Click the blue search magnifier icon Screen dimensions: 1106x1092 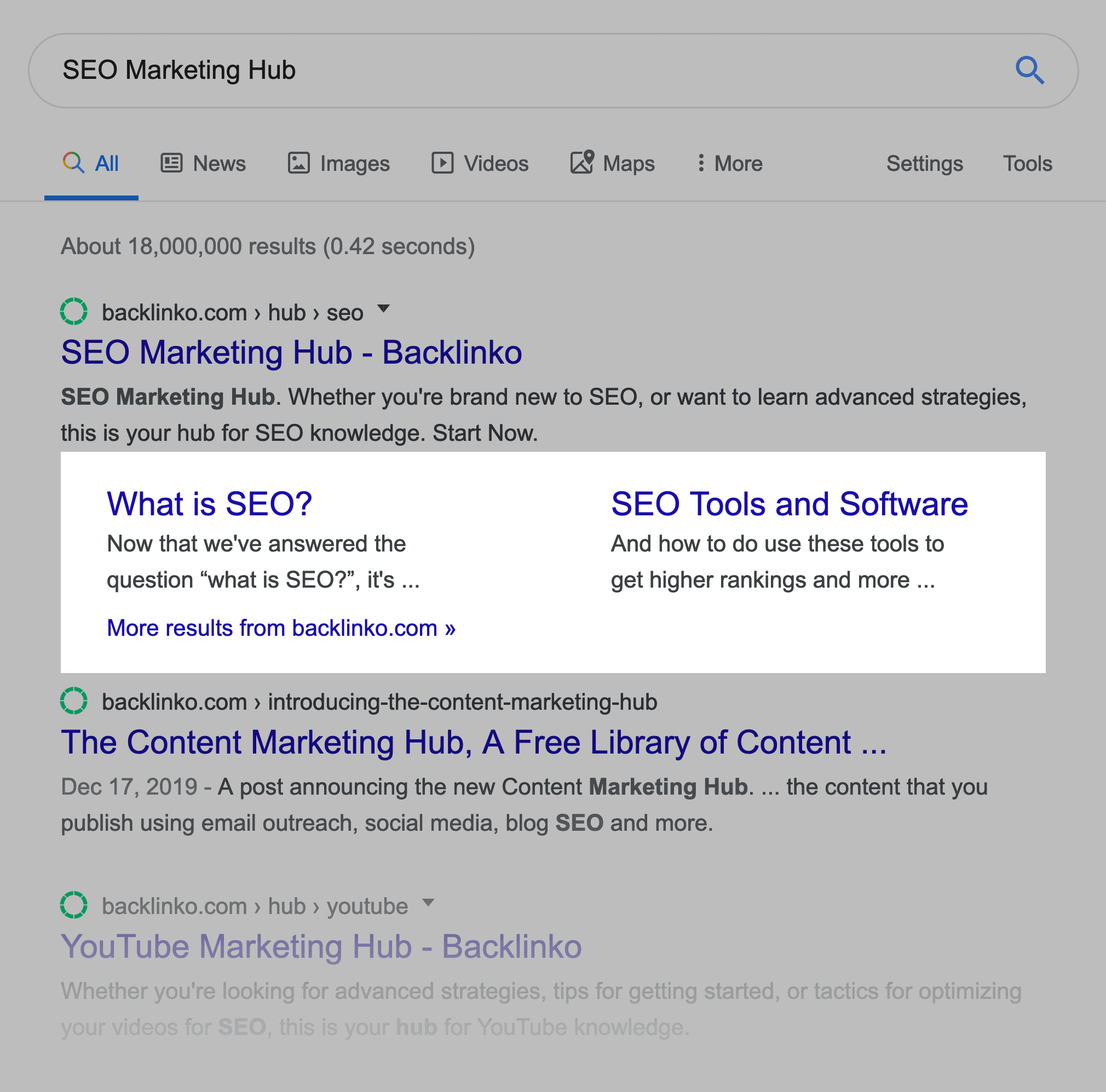coord(1030,71)
